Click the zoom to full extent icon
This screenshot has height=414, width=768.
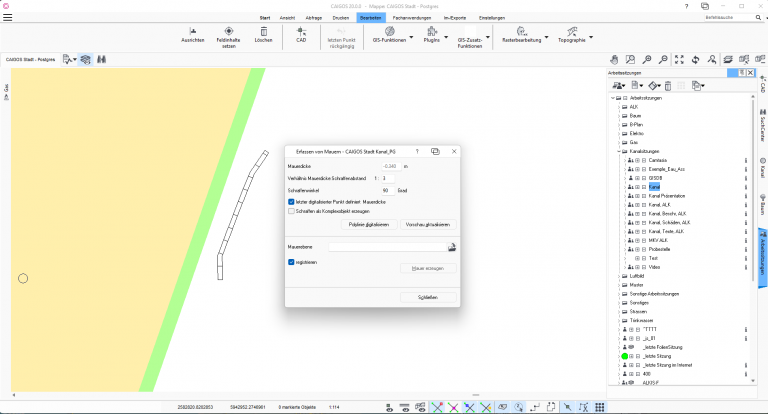(679, 60)
